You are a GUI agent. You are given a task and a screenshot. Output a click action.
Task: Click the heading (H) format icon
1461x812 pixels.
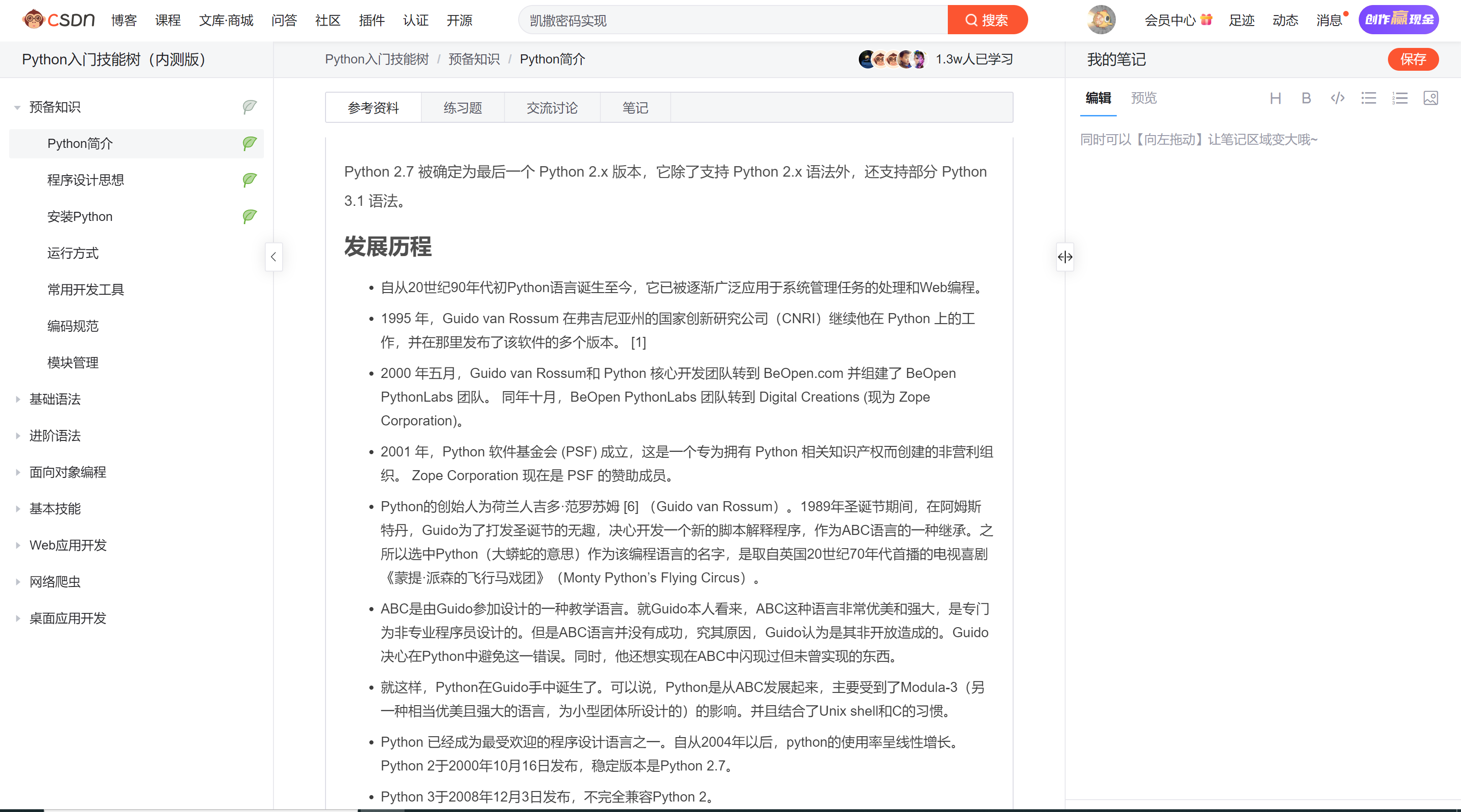[1275, 99]
